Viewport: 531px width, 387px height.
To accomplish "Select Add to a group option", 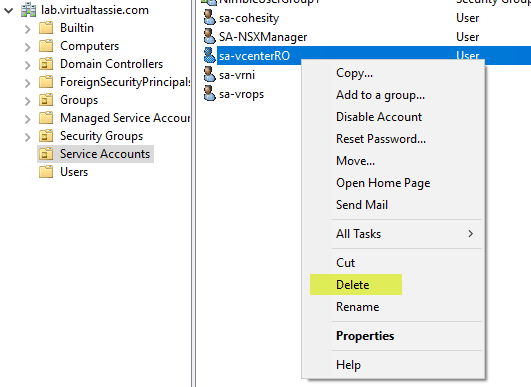I will coord(380,95).
